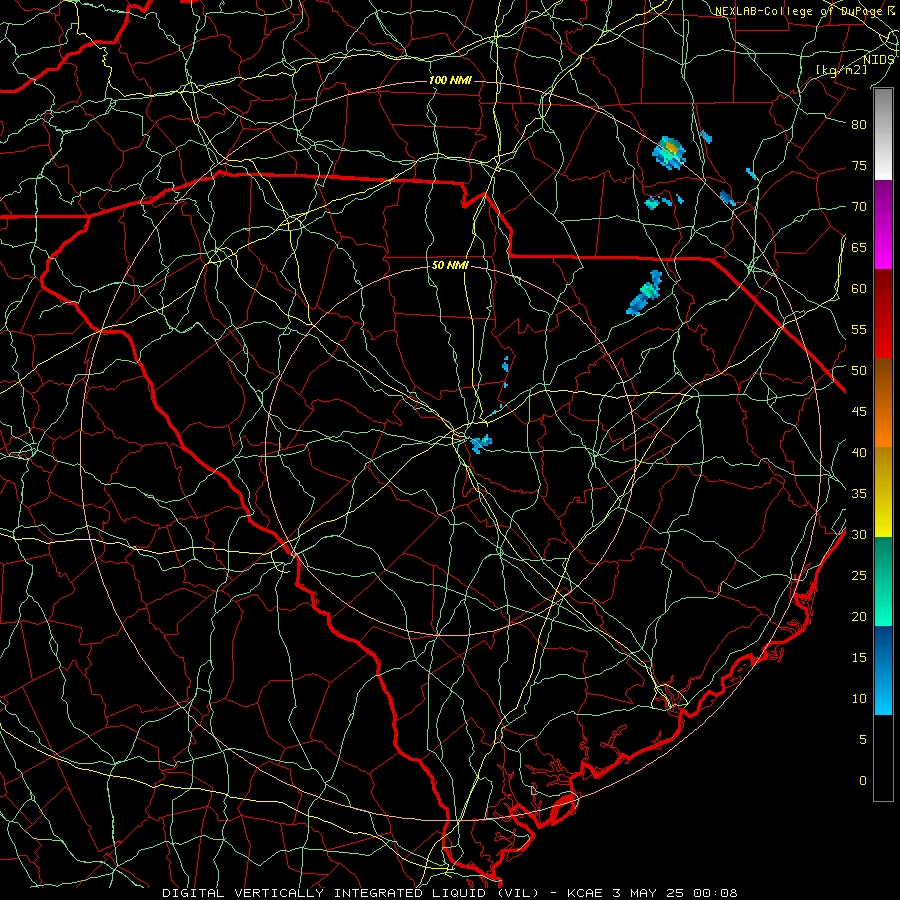900x900 pixels.
Task: Click the 45 value on the scale
Action: click(x=859, y=412)
